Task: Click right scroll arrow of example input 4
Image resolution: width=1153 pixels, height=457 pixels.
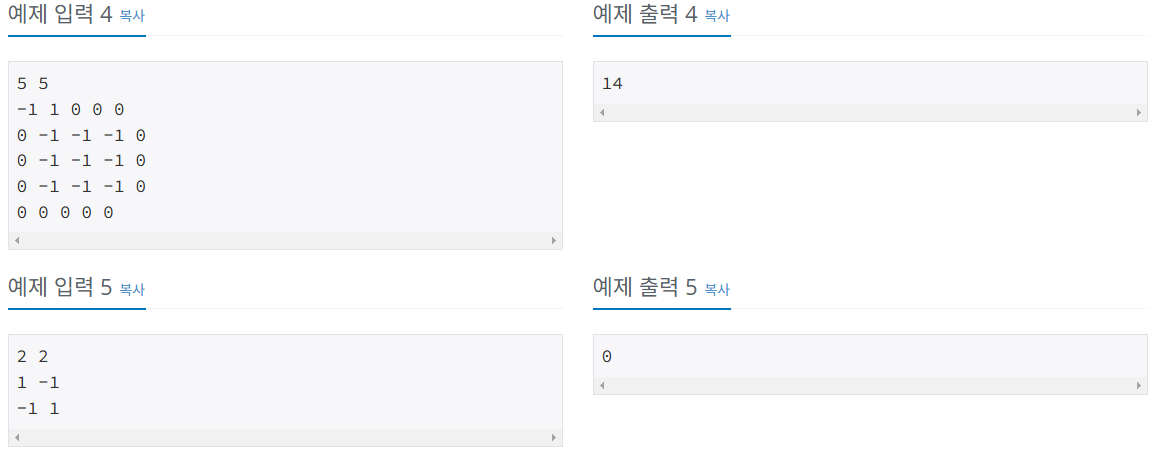Action: coord(554,241)
